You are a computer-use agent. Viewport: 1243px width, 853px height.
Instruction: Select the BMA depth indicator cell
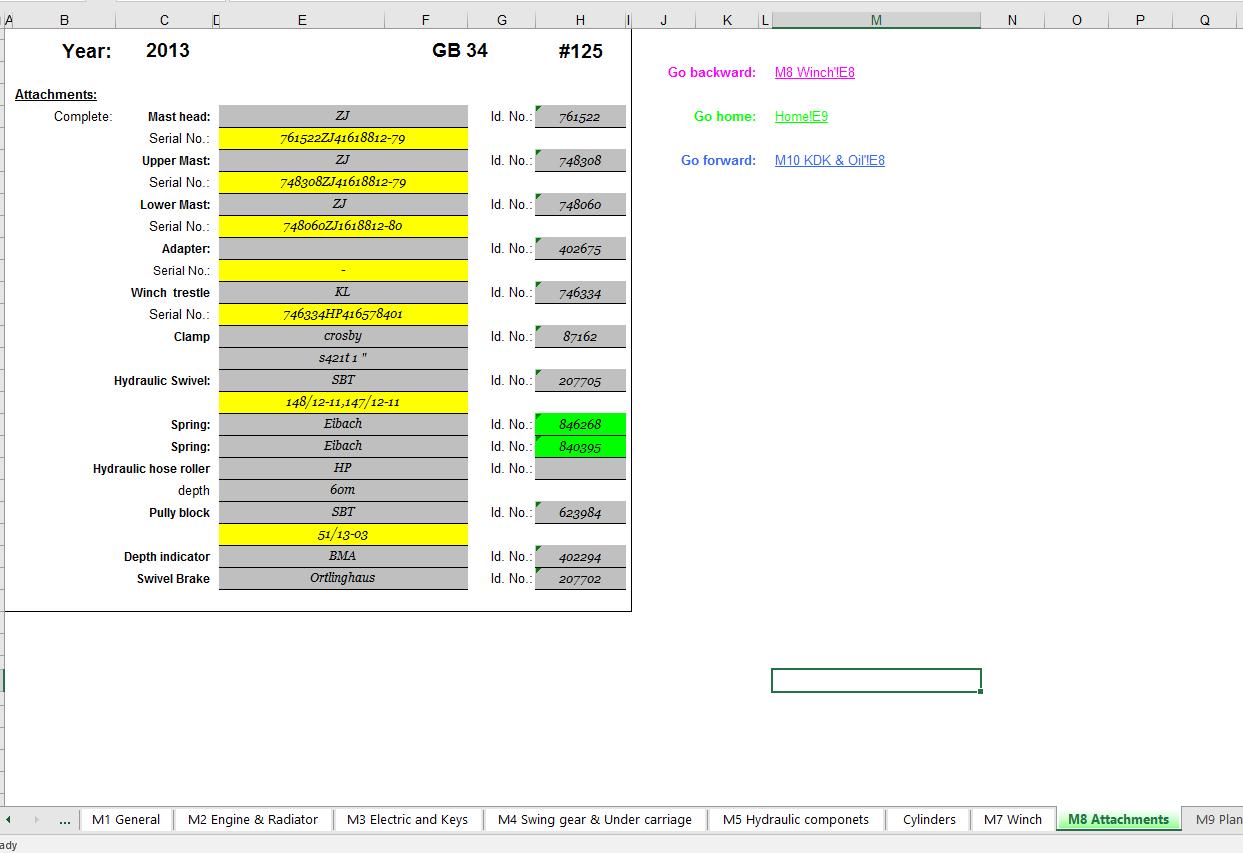click(x=343, y=556)
